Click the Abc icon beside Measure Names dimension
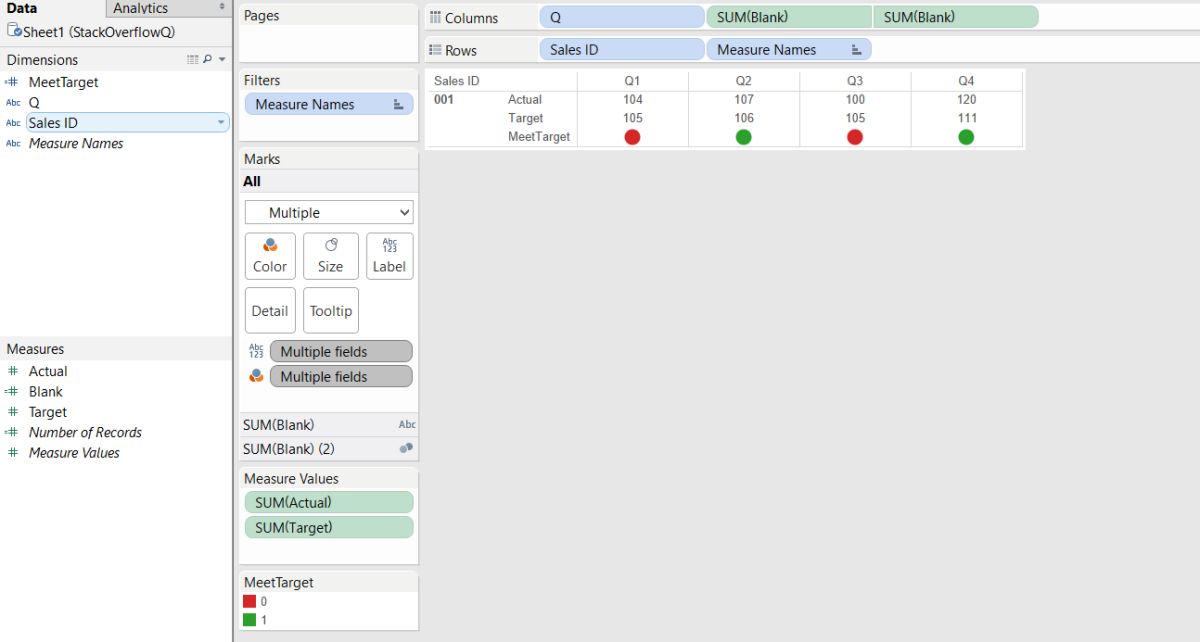The image size is (1200, 642). pos(13,143)
